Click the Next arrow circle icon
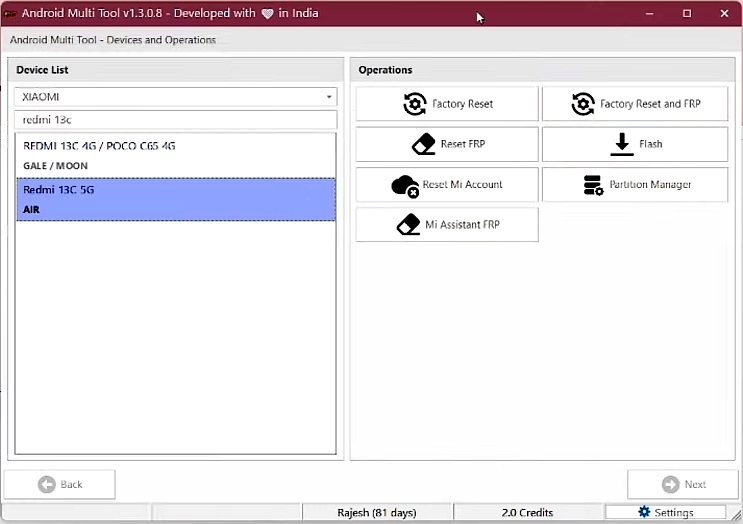 pos(671,484)
